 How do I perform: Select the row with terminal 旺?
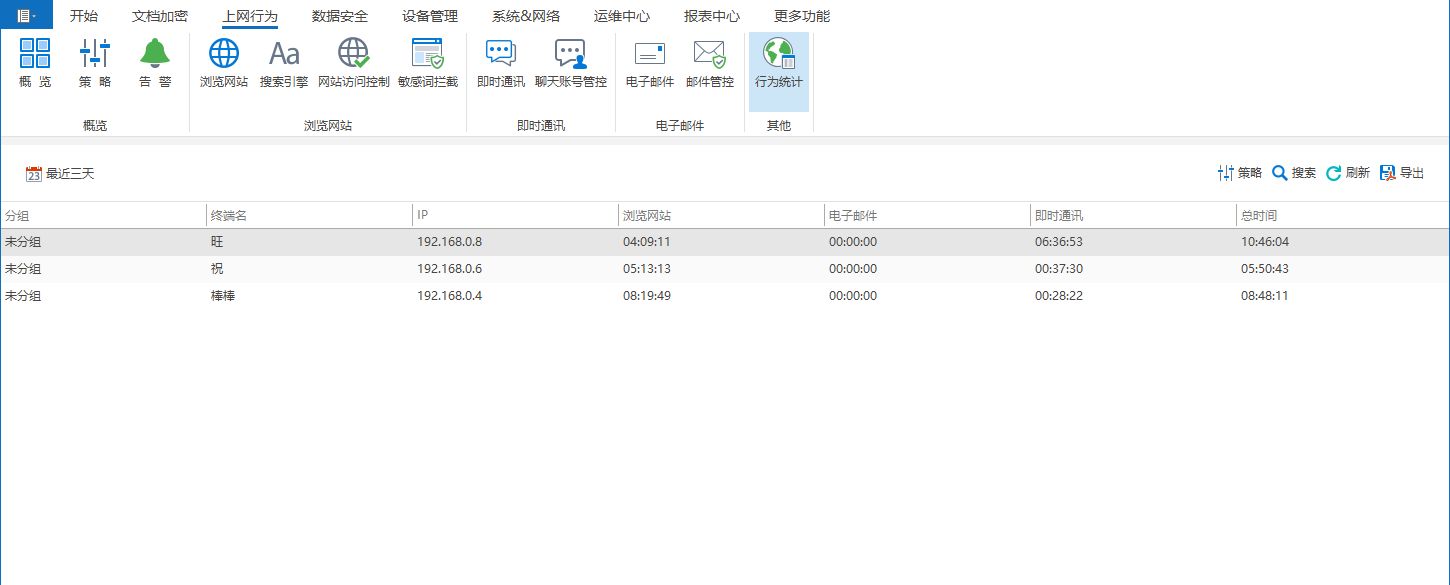coord(724,242)
